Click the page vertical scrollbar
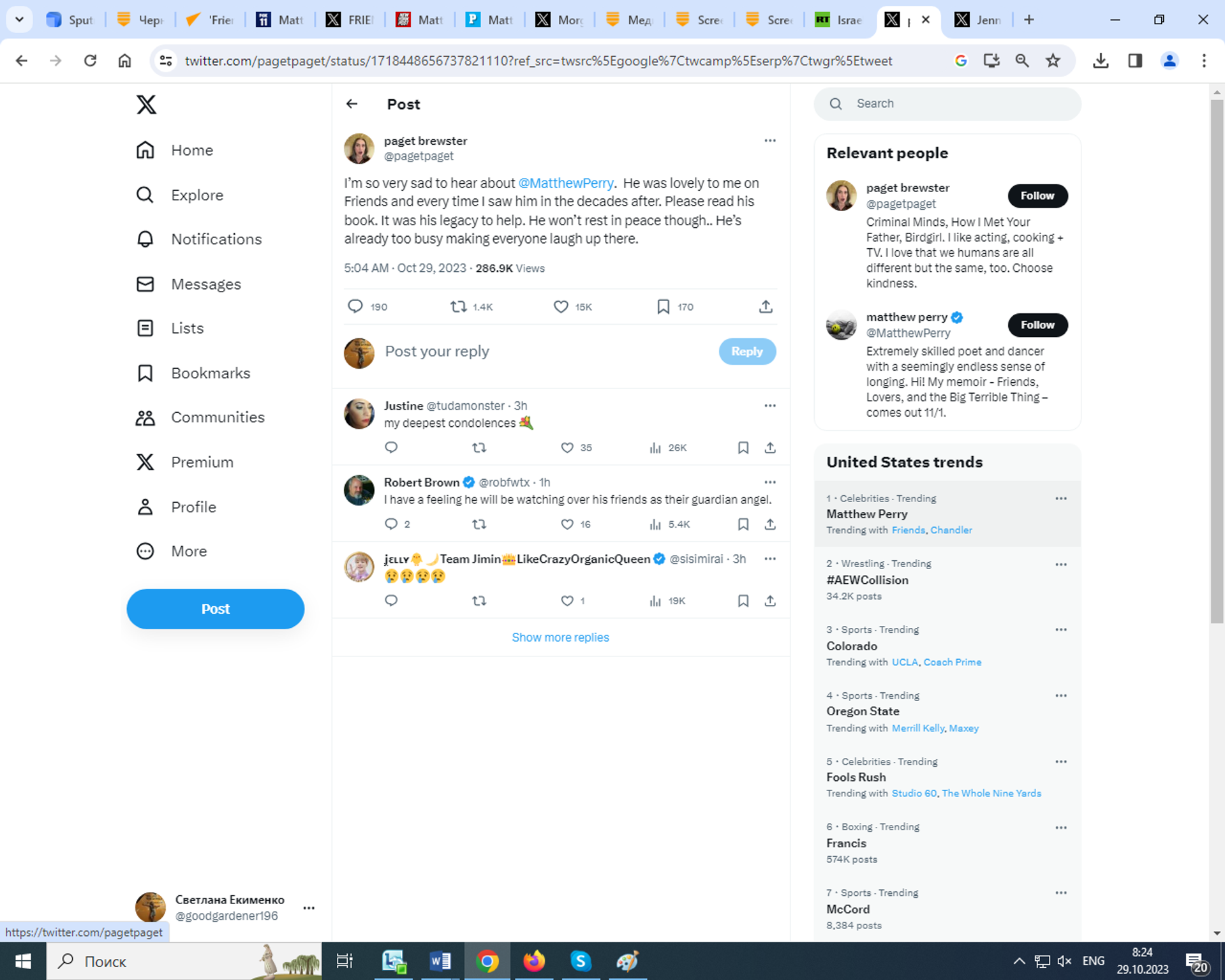1225x980 pixels. pyautogui.click(x=1217, y=361)
